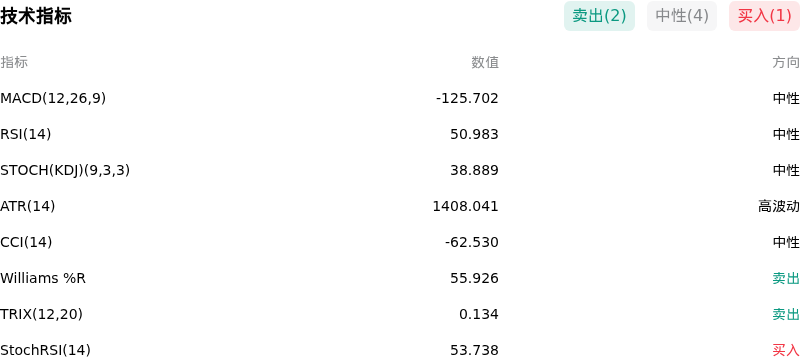Click the MACD value -125.702
800x360 pixels.
(x=467, y=98)
